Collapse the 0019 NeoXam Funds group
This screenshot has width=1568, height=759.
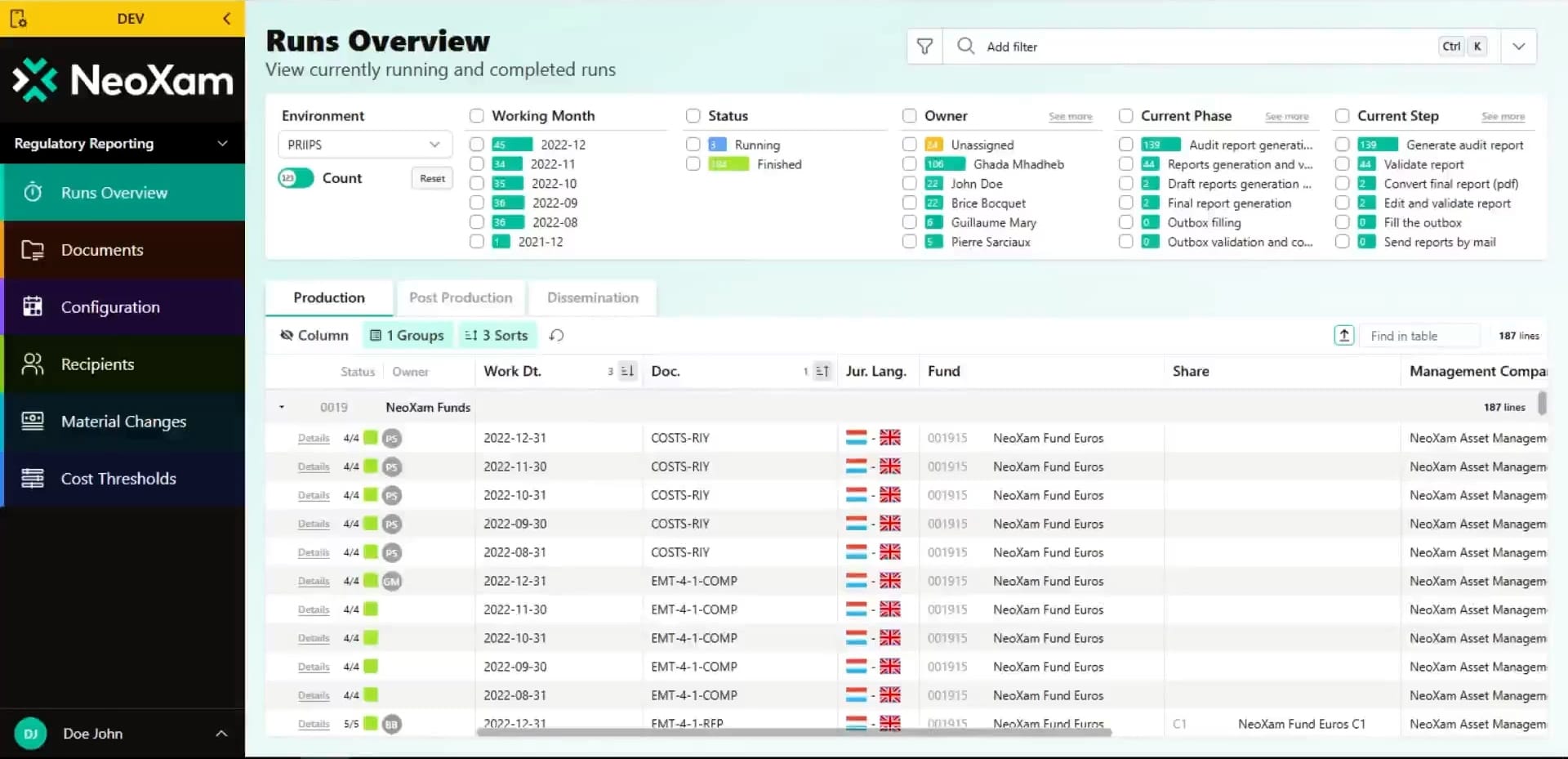click(282, 407)
